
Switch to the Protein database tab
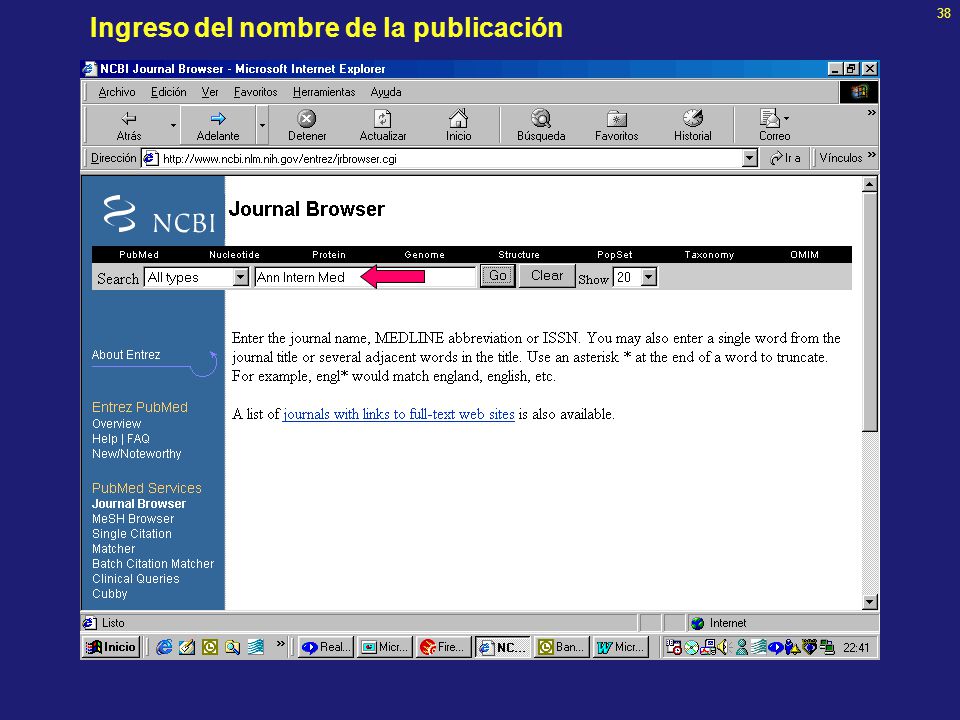[x=329, y=255]
